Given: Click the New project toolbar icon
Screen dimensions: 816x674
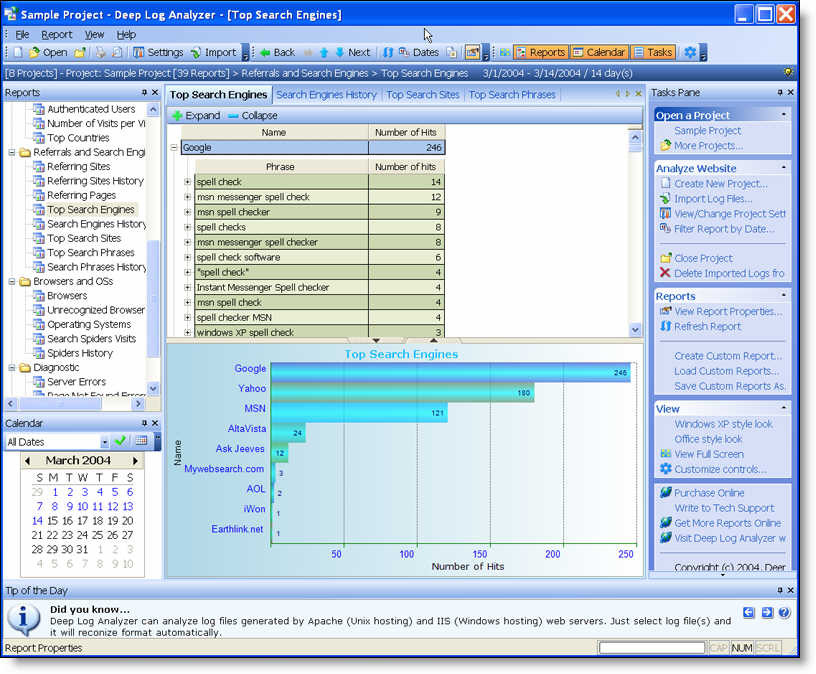Looking at the screenshot, I should click(19, 53).
